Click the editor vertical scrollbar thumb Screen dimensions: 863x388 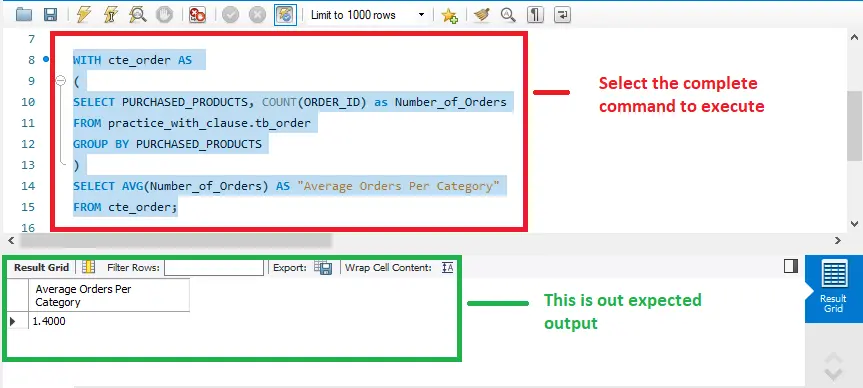tap(854, 125)
